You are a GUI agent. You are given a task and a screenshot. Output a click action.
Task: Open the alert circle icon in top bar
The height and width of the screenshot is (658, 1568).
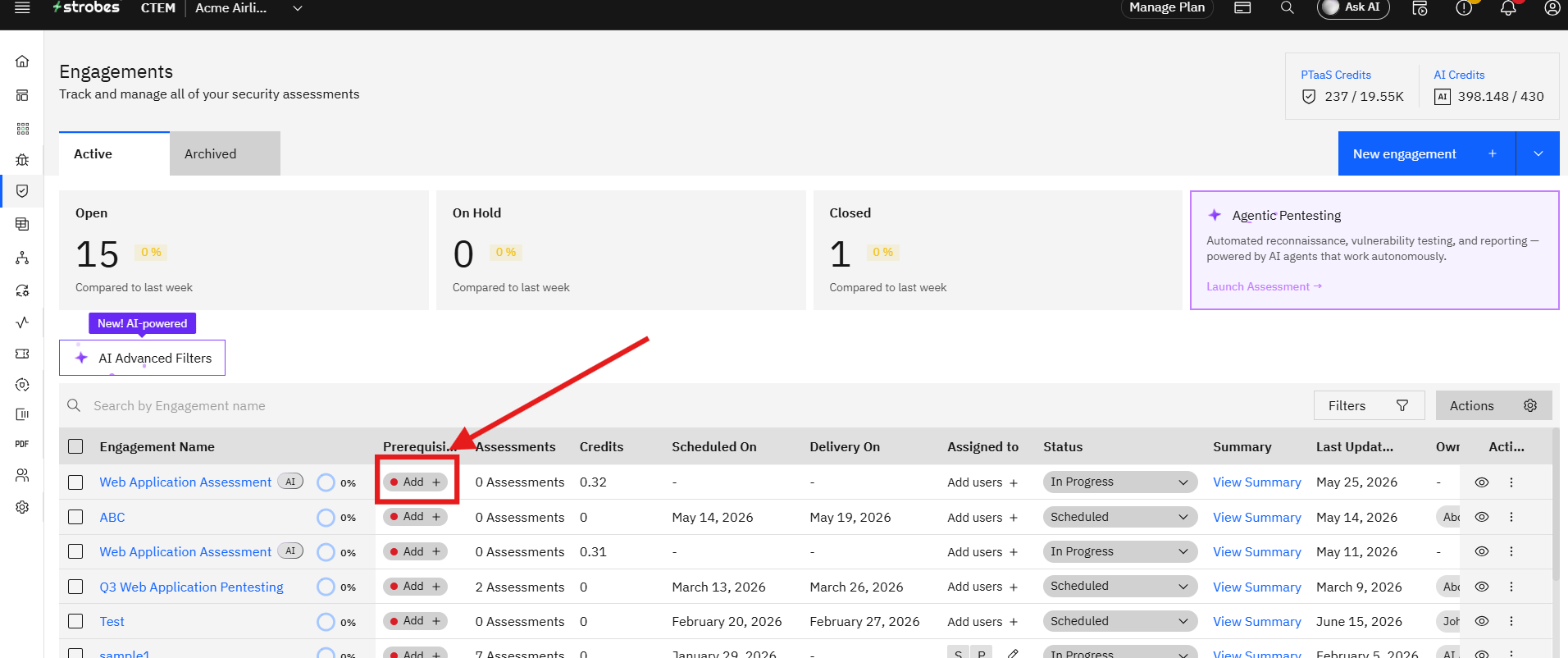point(1464,8)
